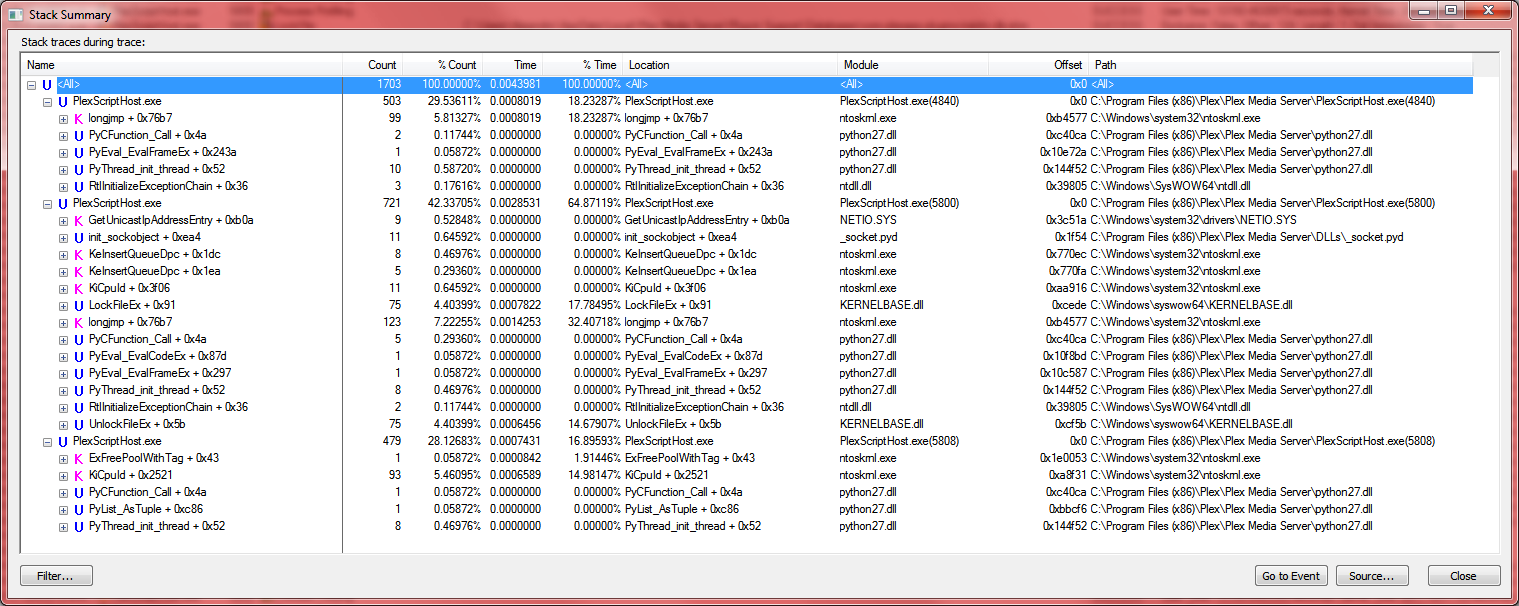Click the kernel K icon of longjmp row with count 99
The width and height of the screenshot is (1519, 606).
click(79, 119)
